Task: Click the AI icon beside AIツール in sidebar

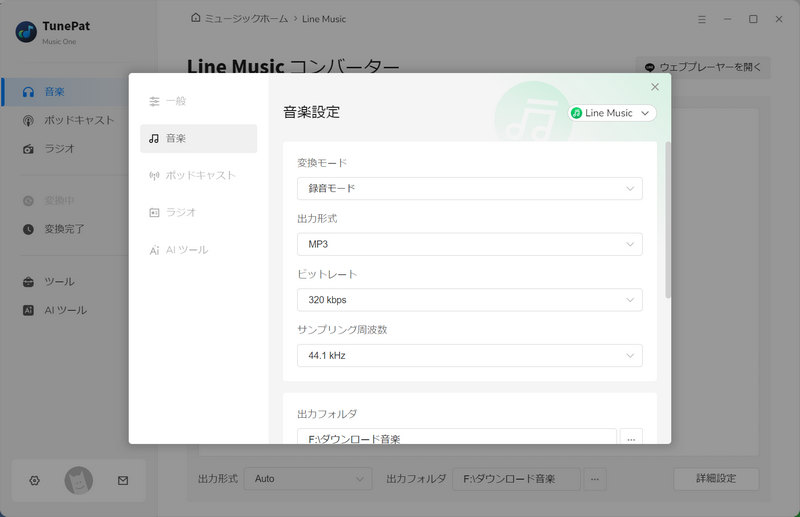Action: click(x=29, y=310)
